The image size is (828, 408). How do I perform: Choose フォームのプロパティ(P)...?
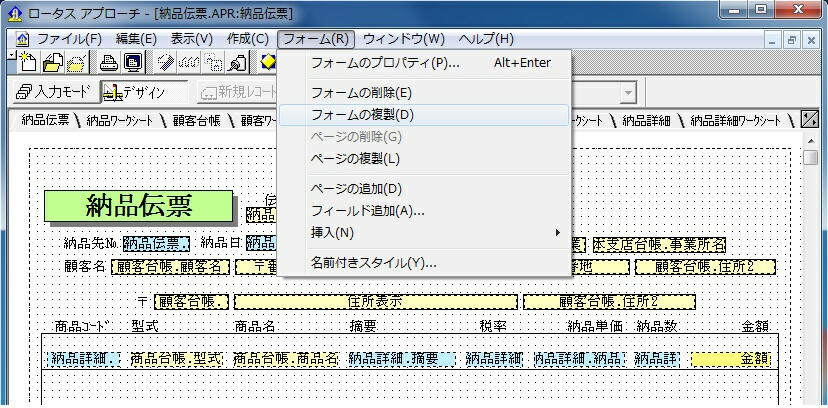point(424,63)
